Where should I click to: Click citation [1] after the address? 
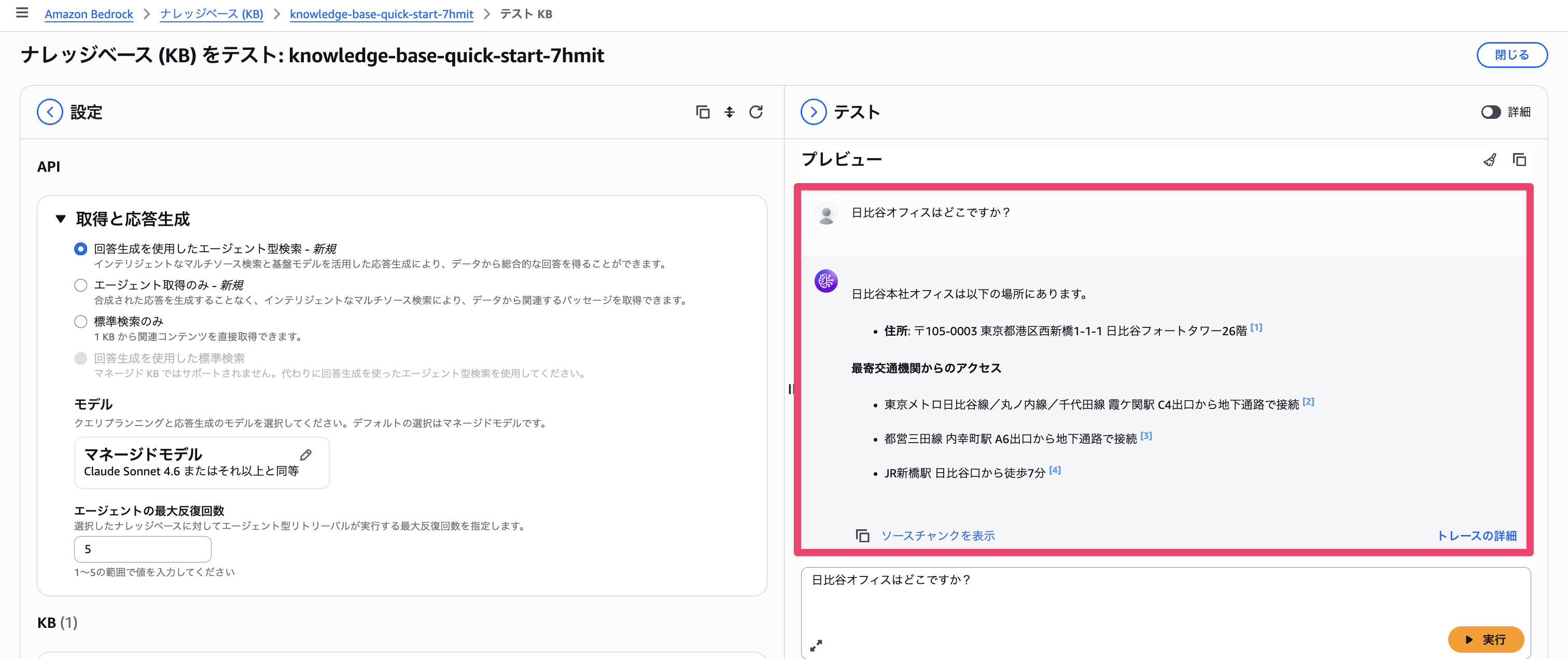click(x=1256, y=327)
